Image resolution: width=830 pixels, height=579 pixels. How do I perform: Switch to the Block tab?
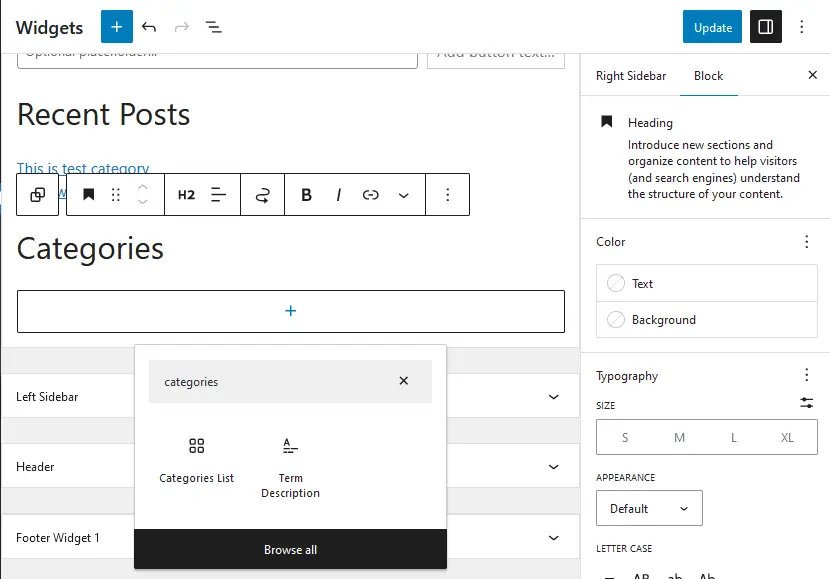tap(708, 76)
